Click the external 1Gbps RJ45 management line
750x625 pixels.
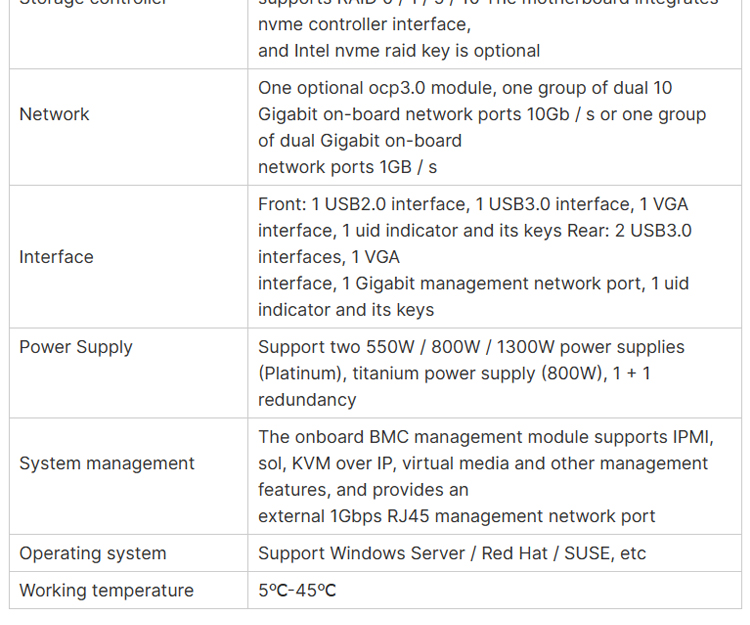pos(457,516)
